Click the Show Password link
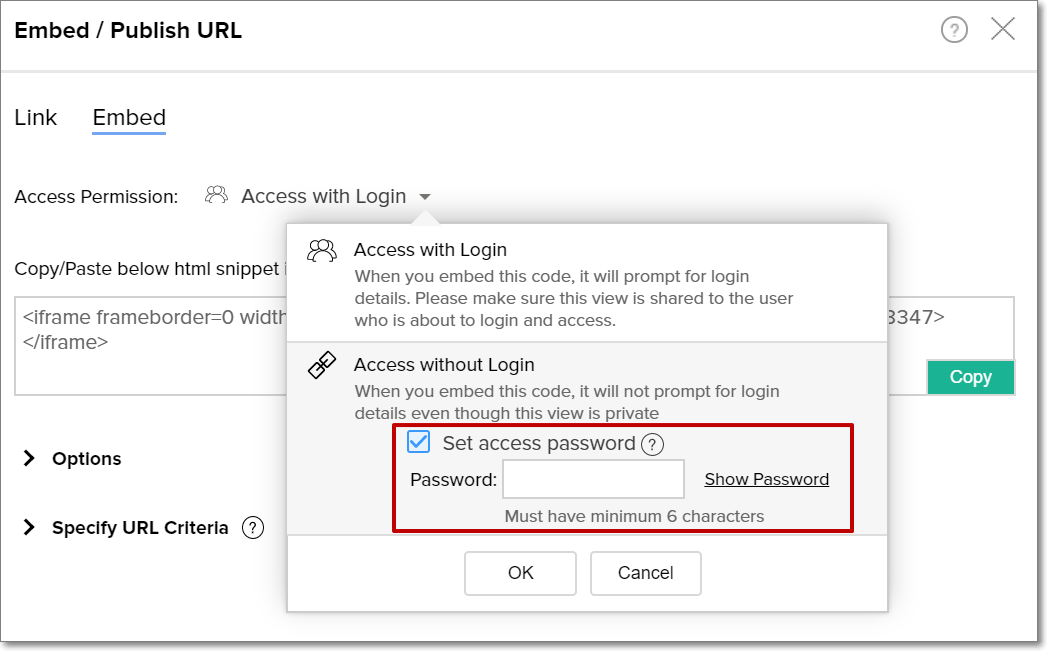1047x651 pixels. (x=766, y=479)
